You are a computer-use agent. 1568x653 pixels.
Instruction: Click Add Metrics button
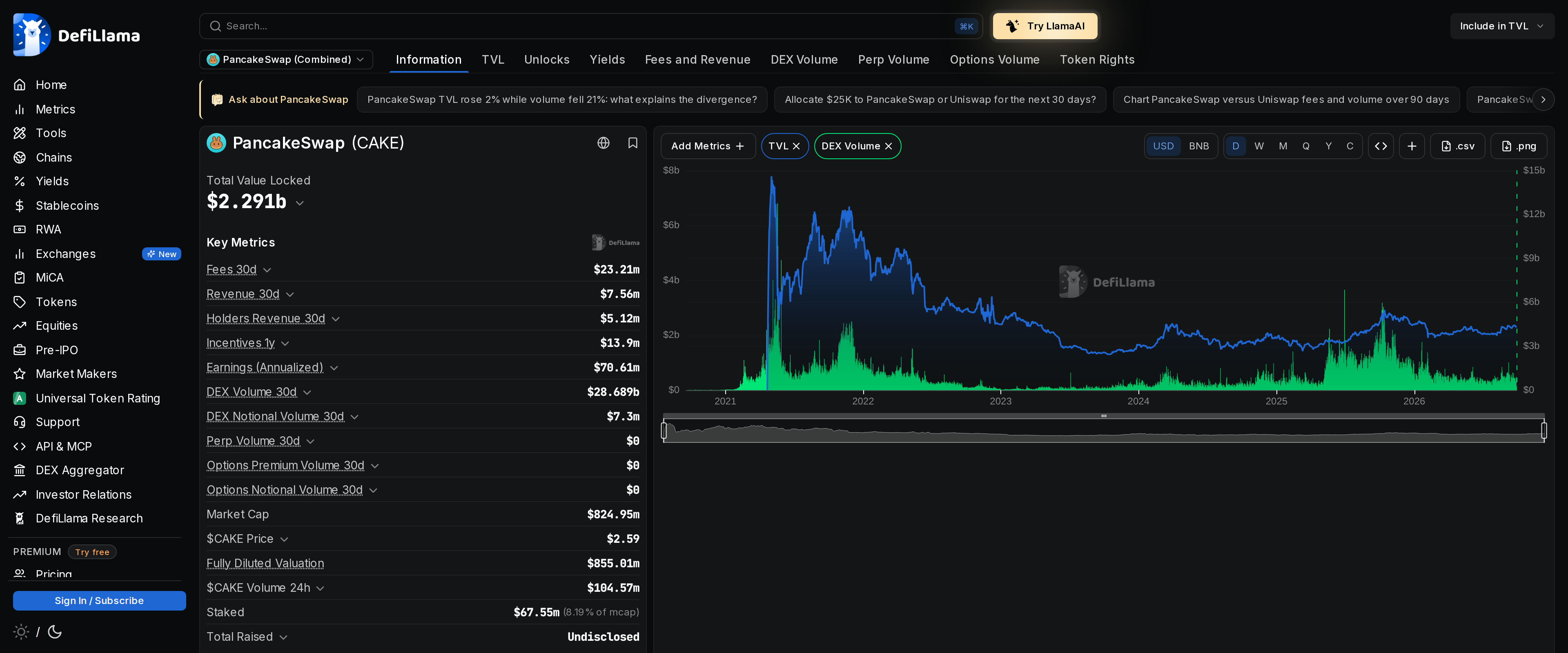708,146
